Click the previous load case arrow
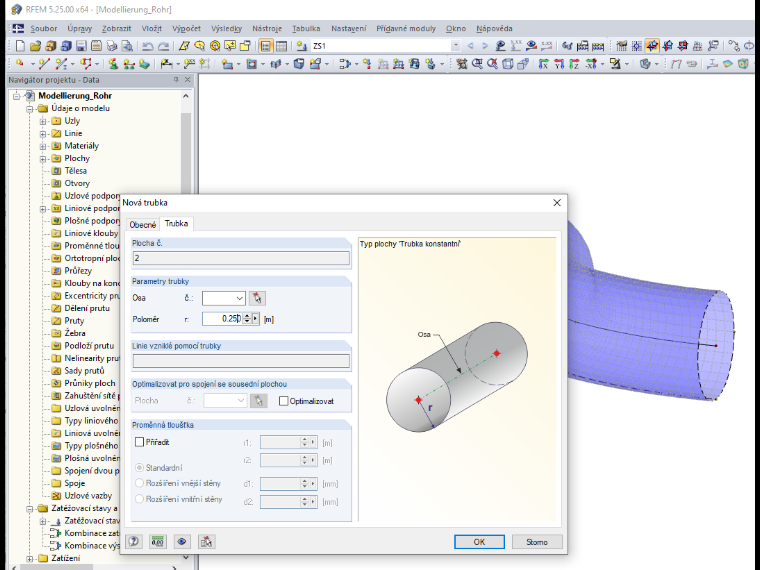 [x=470, y=46]
